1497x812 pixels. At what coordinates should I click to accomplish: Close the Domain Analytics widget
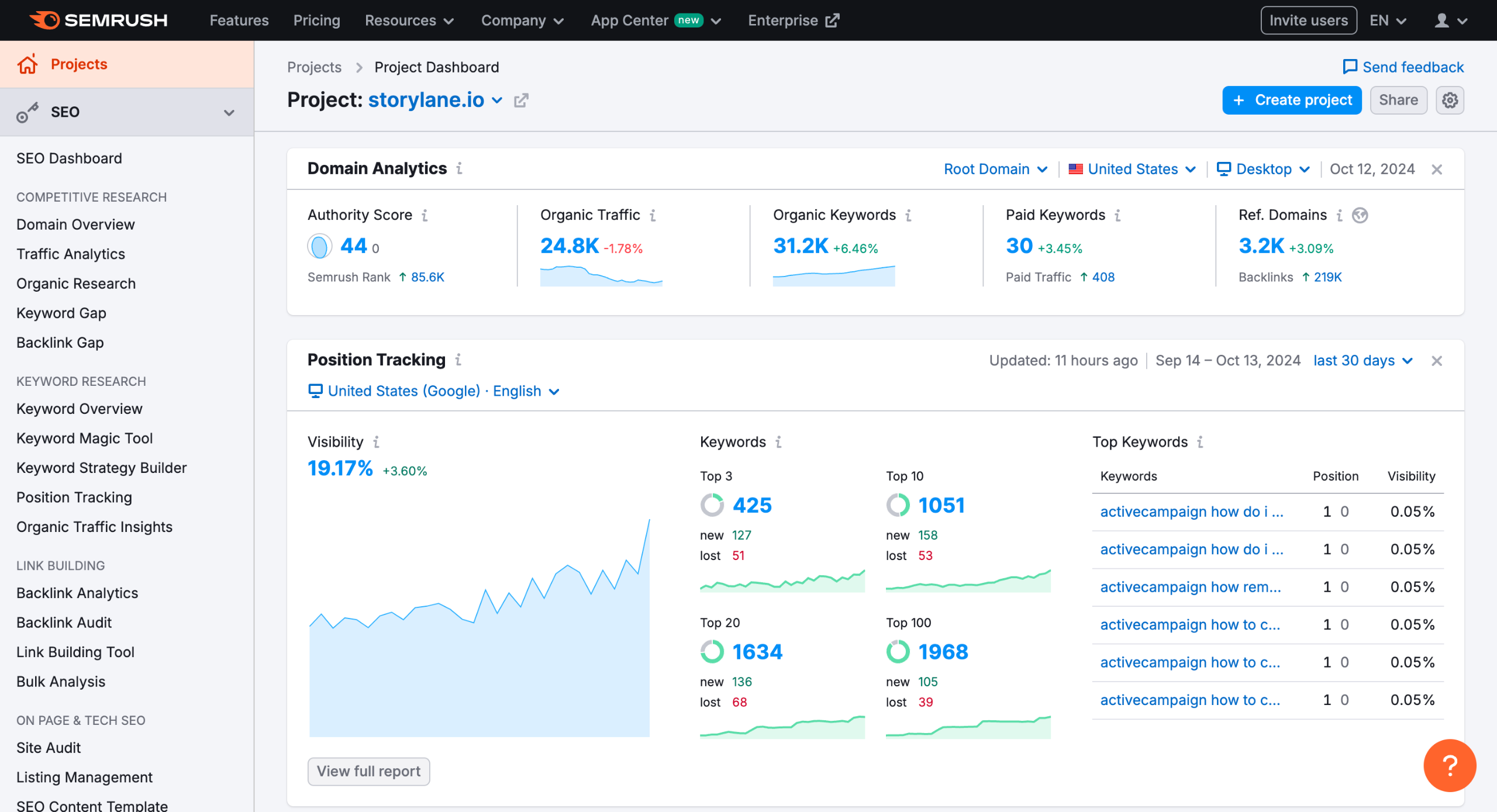point(1436,170)
